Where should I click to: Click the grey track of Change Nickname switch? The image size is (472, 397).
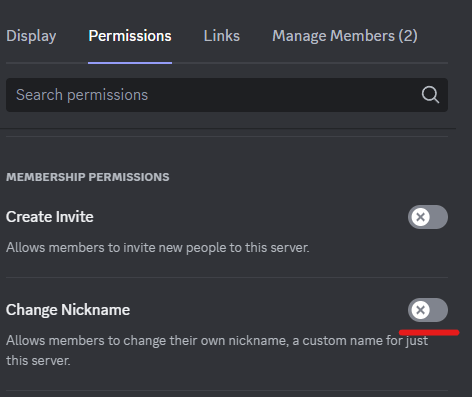click(x=438, y=310)
